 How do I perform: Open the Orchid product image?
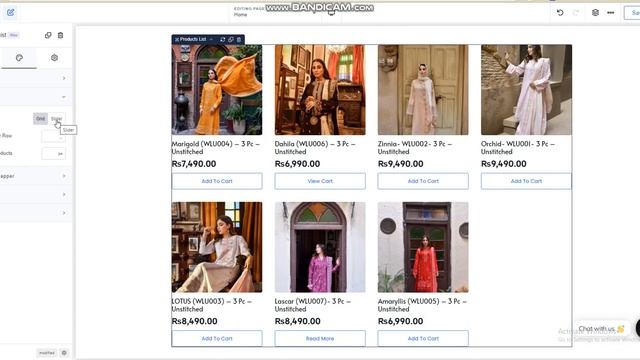(x=526, y=90)
